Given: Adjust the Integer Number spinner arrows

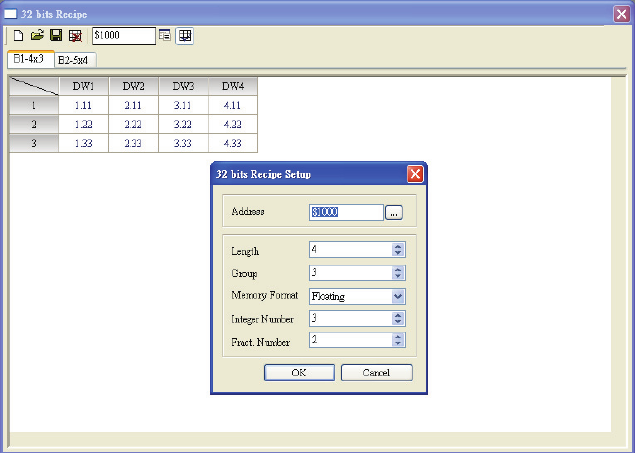Looking at the screenshot, I should coord(398,319).
